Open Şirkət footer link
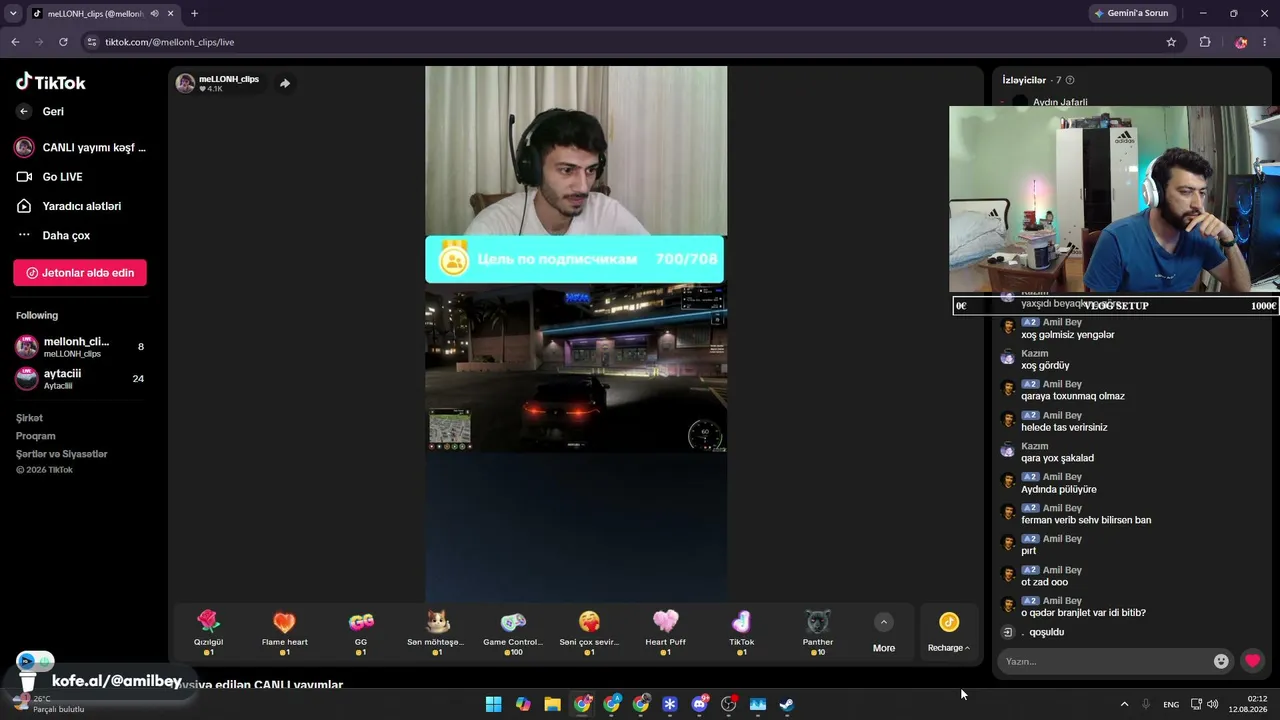 [29, 418]
